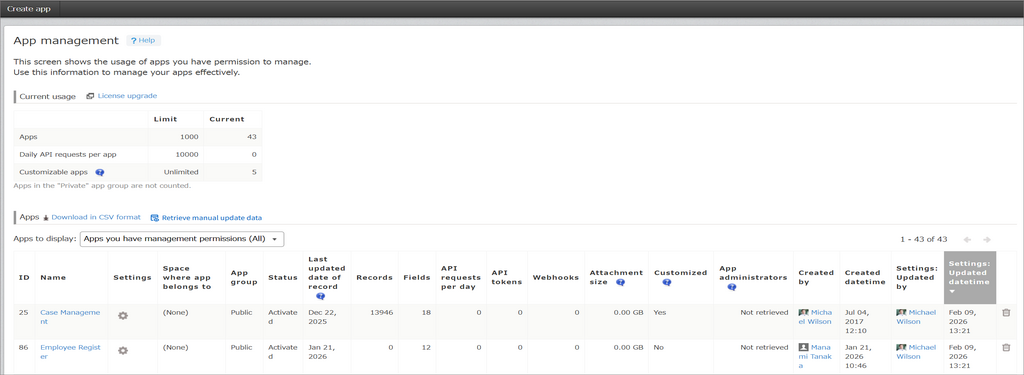Download apps in CSV format

(x=96, y=217)
